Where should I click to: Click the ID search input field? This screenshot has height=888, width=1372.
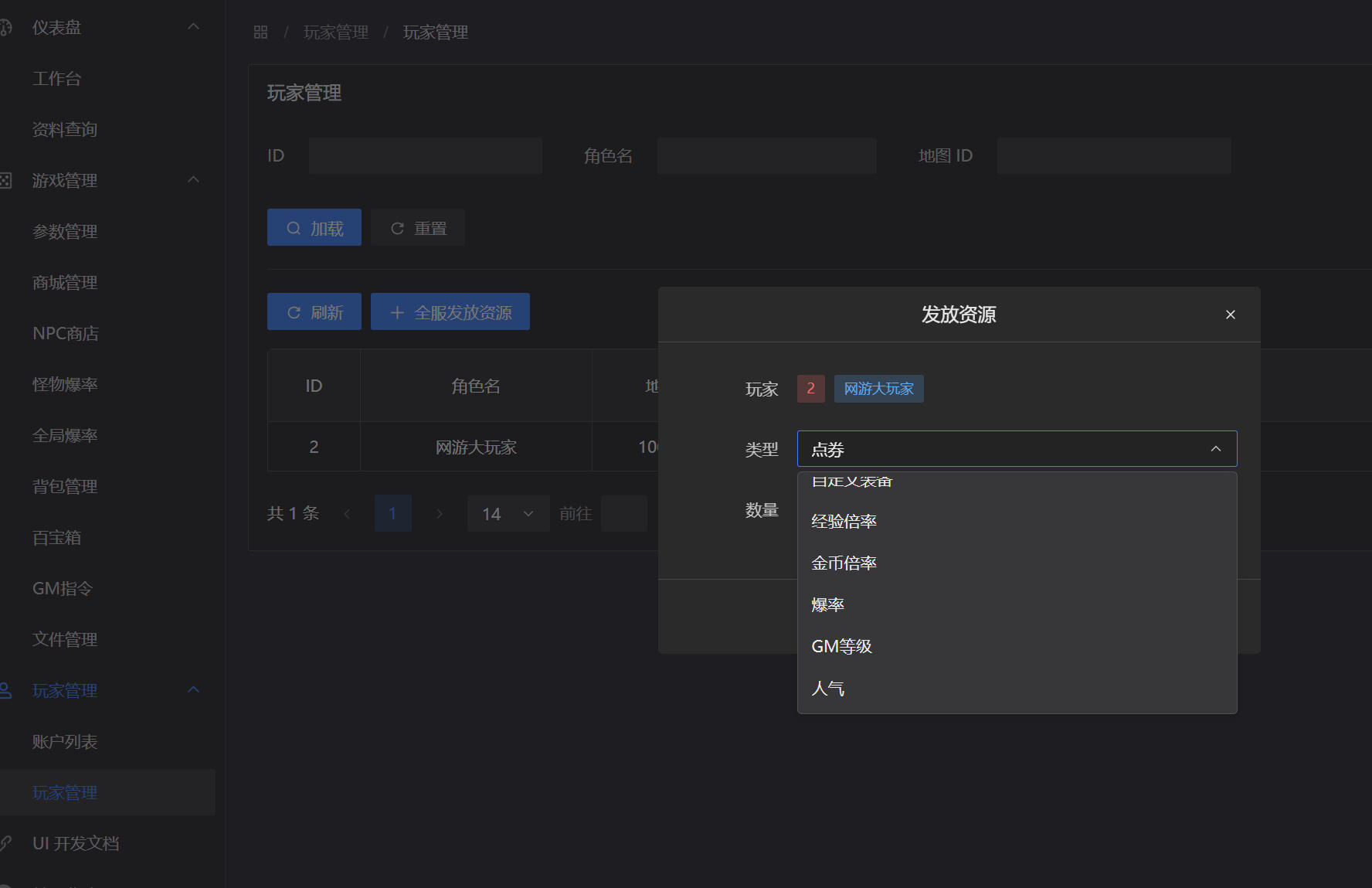[425, 155]
